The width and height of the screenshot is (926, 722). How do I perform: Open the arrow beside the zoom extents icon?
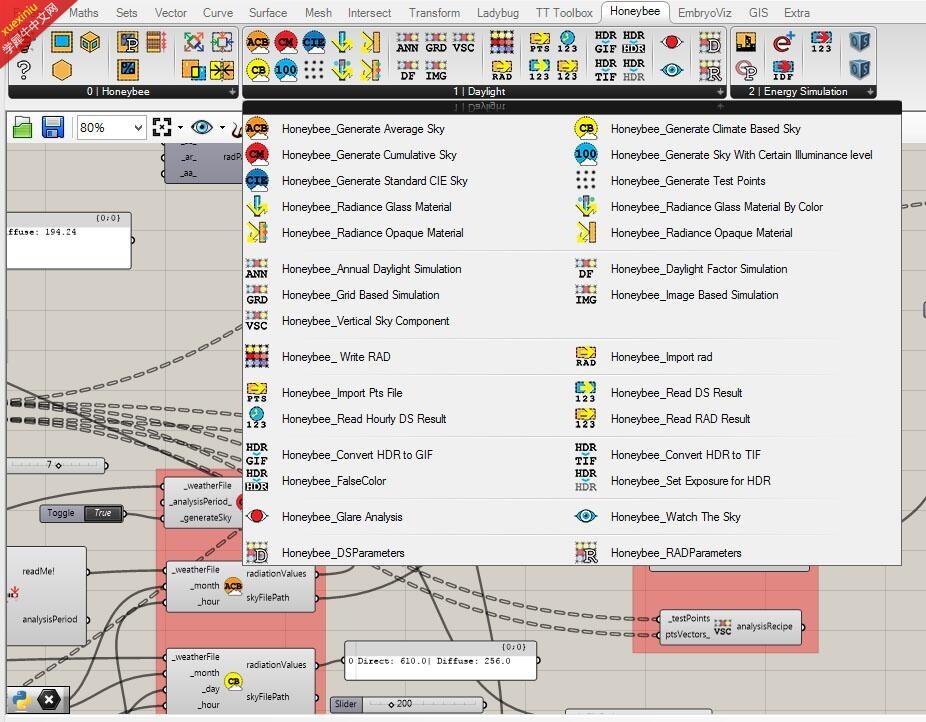(x=180, y=128)
